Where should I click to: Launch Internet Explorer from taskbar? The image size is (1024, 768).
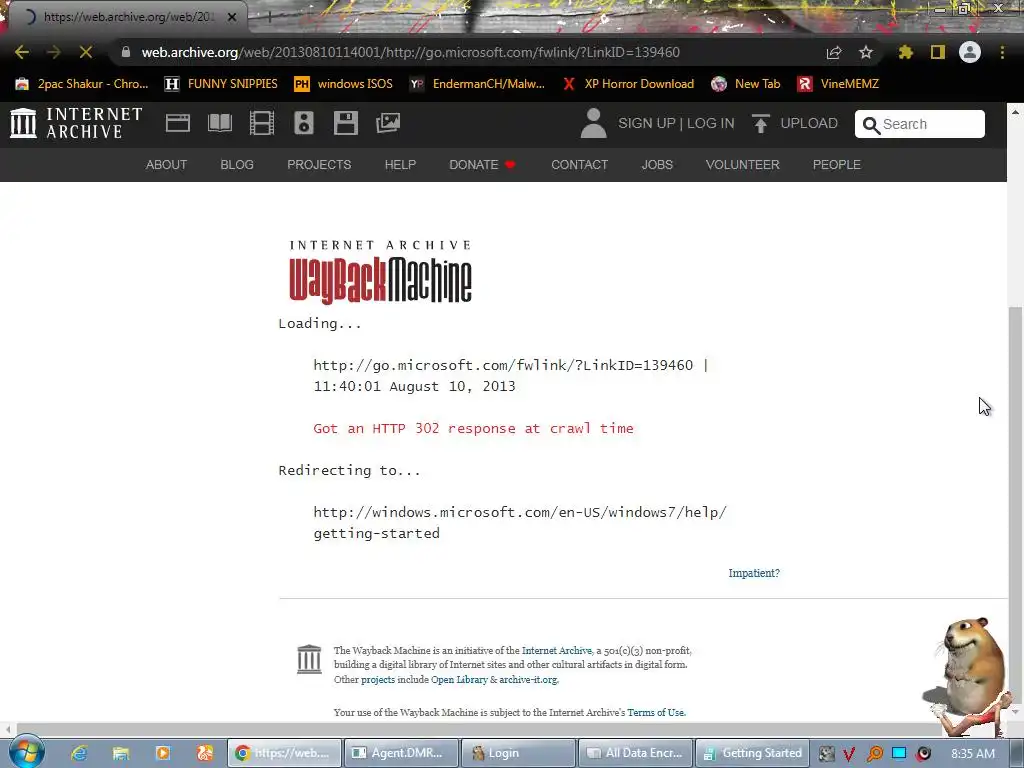(79, 753)
